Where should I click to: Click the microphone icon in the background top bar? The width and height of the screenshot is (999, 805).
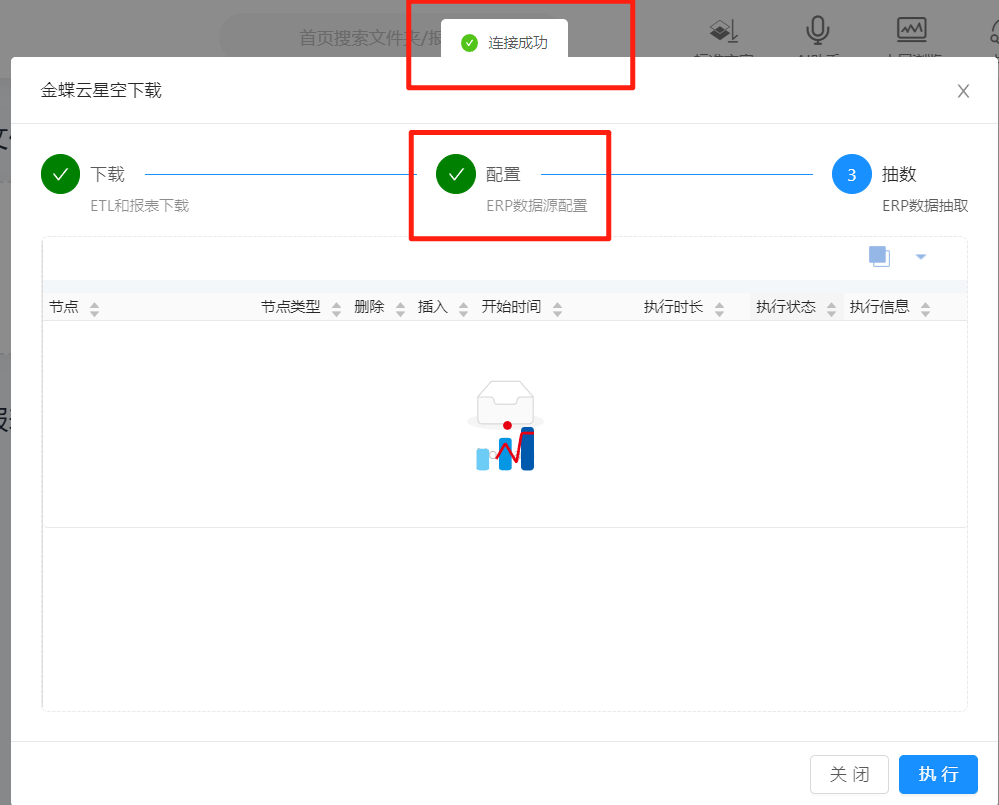pyautogui.click(x=817, y=30)
